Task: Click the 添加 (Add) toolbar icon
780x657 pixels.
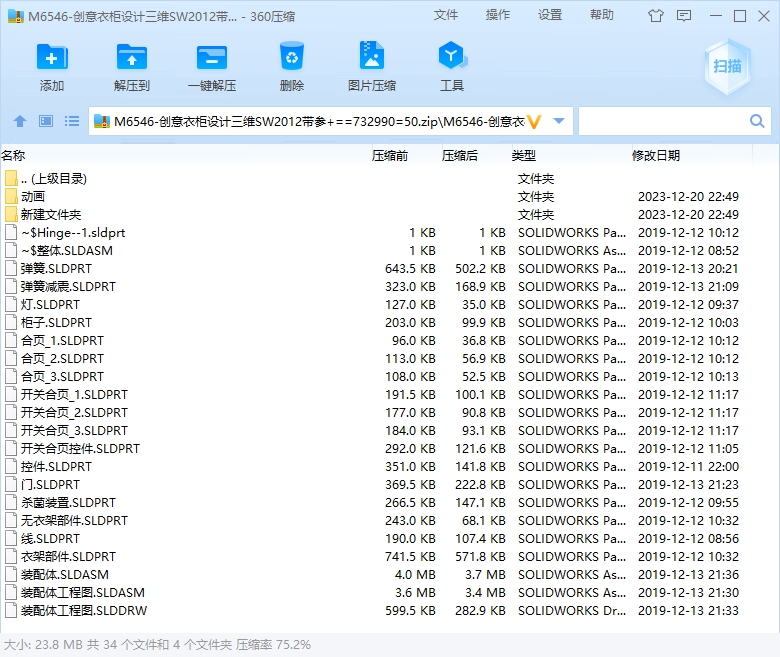Action: pos(52,57)
